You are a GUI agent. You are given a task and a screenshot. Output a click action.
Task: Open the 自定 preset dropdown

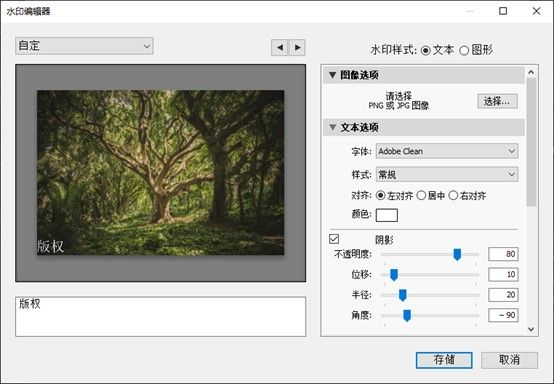coord(84,46)
